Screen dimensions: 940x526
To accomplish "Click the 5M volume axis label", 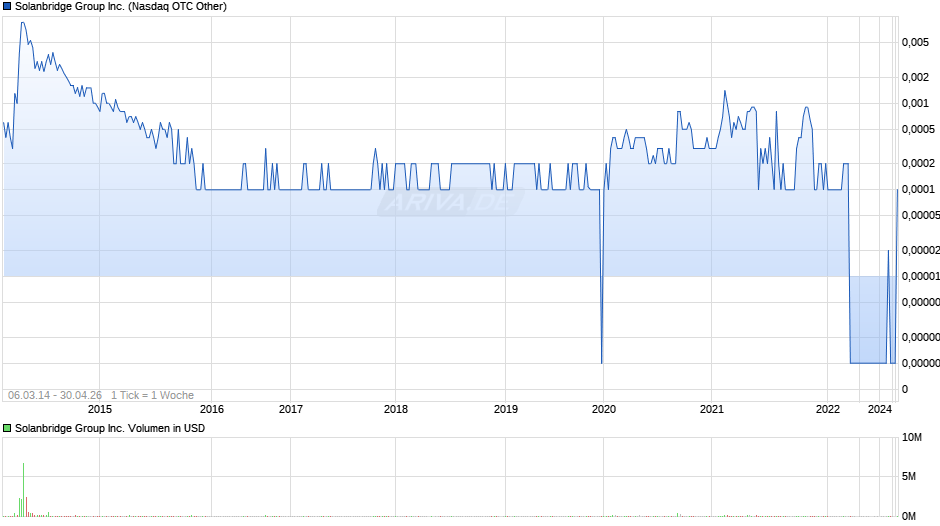I will [x=909, y=477].
